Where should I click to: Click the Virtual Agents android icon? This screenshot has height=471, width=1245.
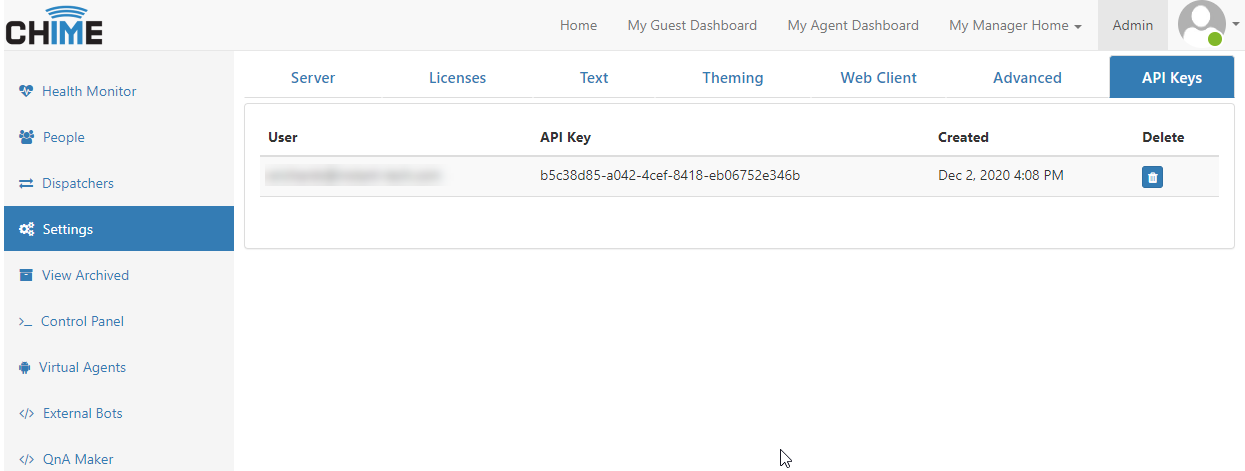pyautogui.click(x=25, y=368)
